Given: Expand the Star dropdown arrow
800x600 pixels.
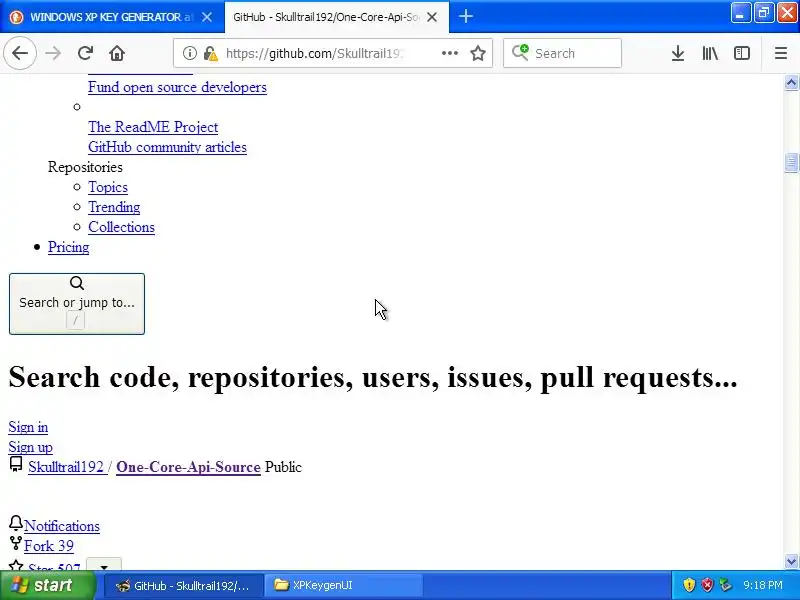Looking at the screenshot, I should click(104, 565).
